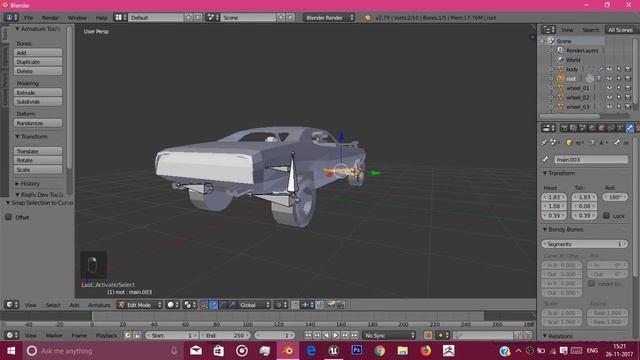Toggle visibility of wheel_03
The height and width of the screenshot is (360, 640).
click(x=609, y=107)
